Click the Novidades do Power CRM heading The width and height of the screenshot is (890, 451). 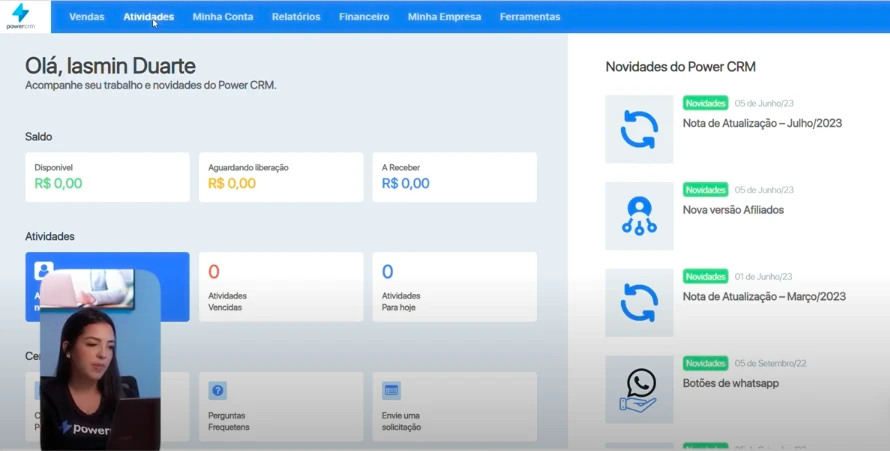tap(680, 67)
